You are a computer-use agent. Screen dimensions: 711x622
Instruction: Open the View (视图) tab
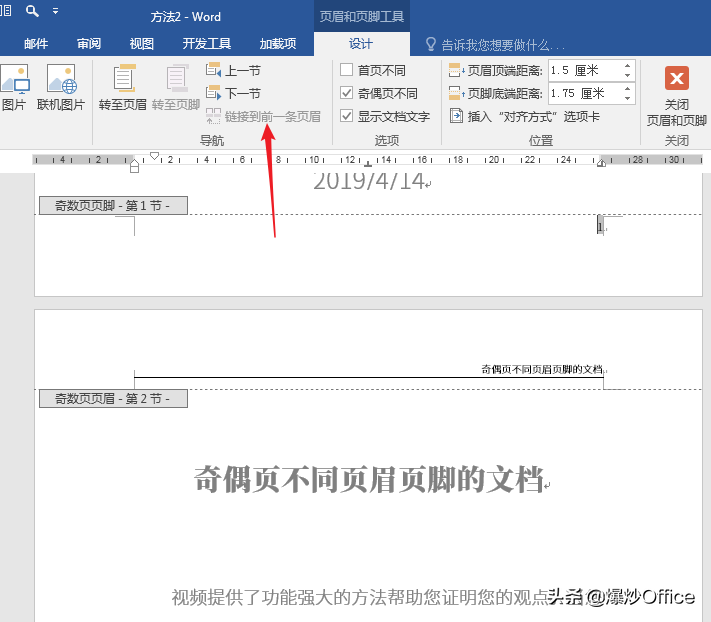141,44
